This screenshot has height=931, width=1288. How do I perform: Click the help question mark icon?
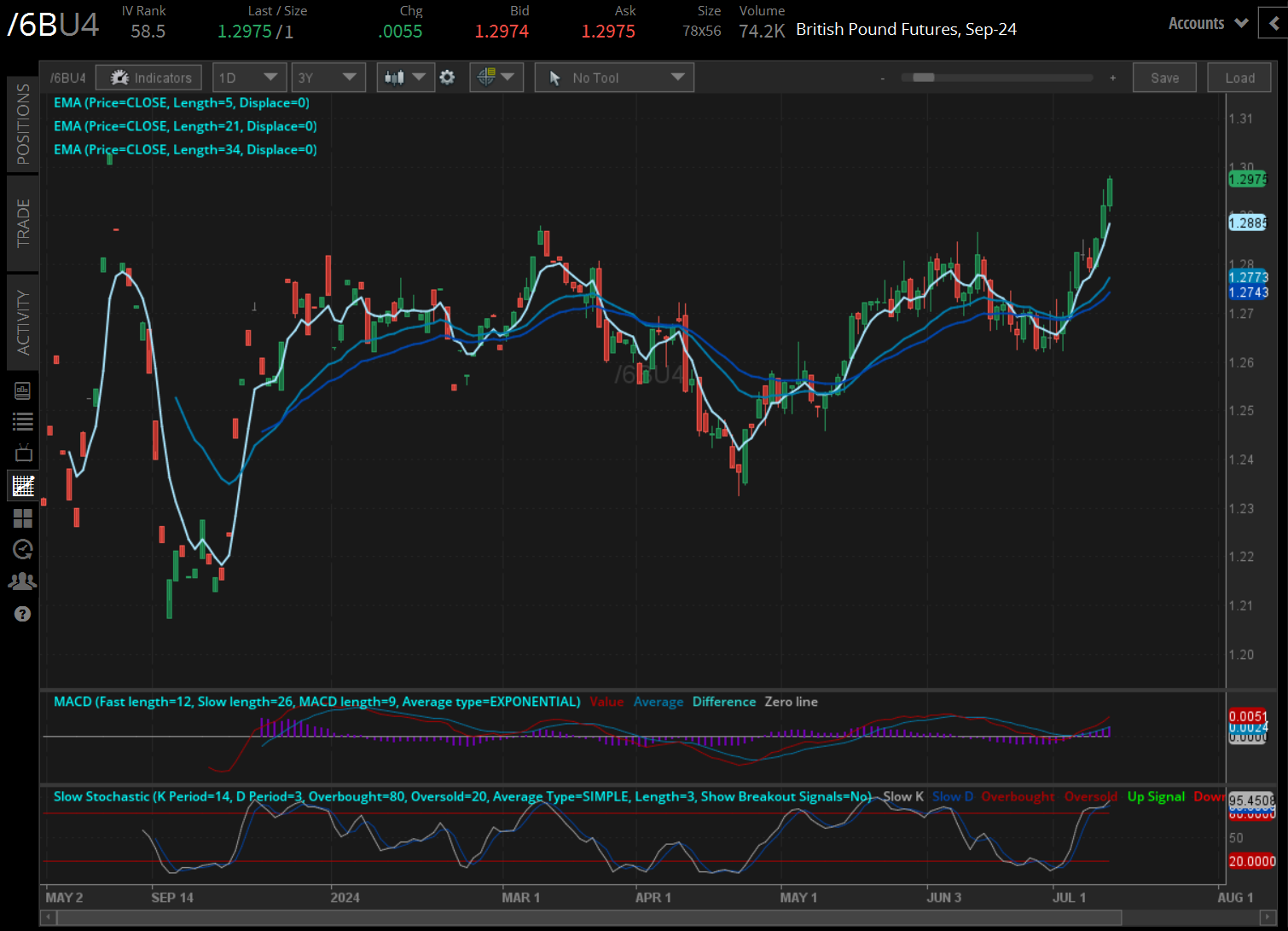point(23,614)
